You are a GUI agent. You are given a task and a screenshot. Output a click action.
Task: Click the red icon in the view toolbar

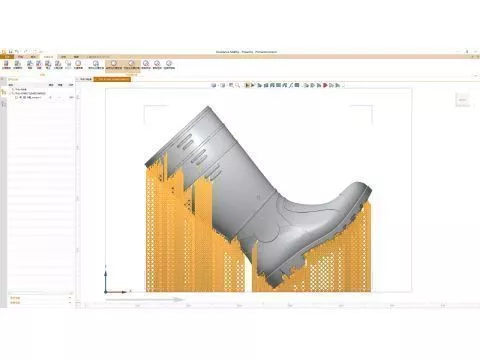pyautogui.click(x=325, y=85)
